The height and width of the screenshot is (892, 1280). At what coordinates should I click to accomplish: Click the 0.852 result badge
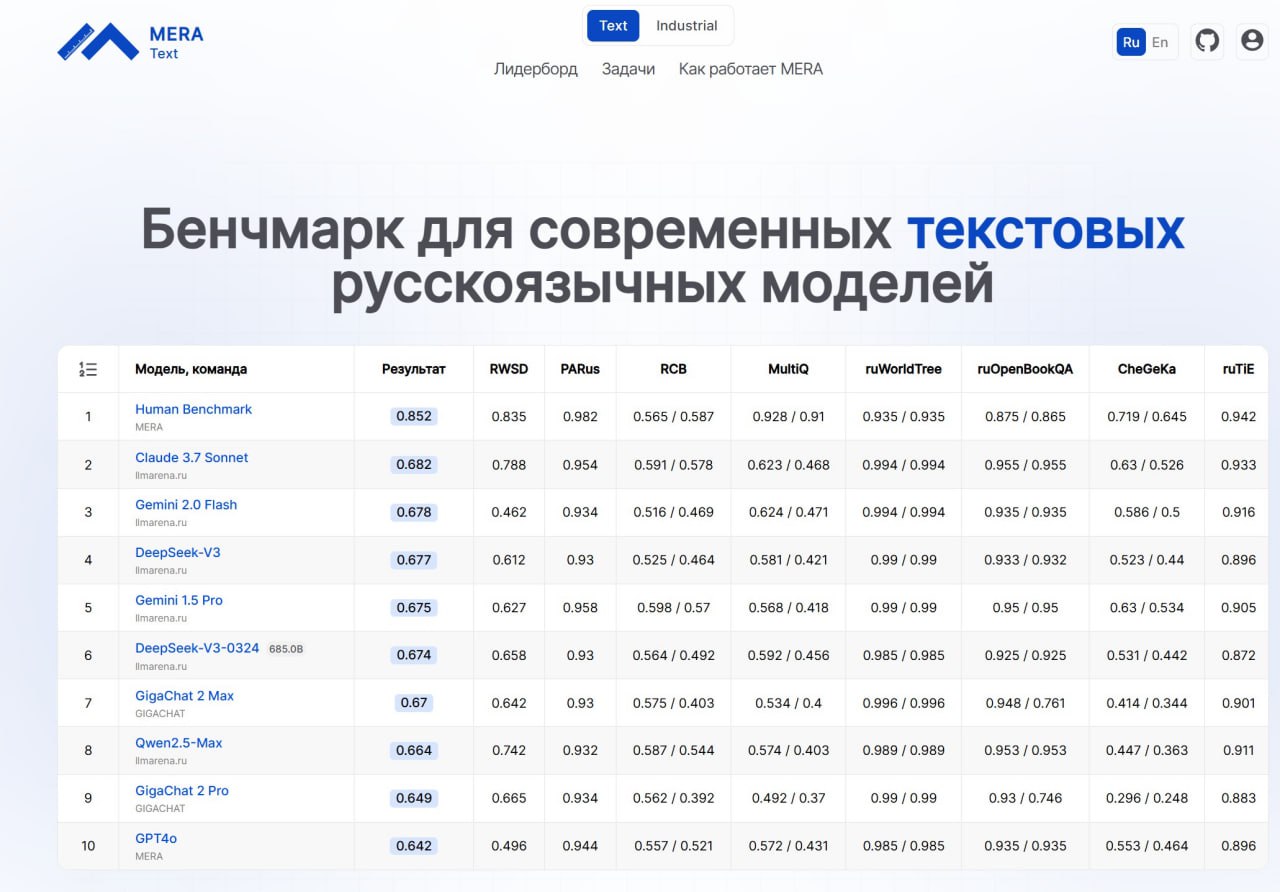tap(414, 416)
